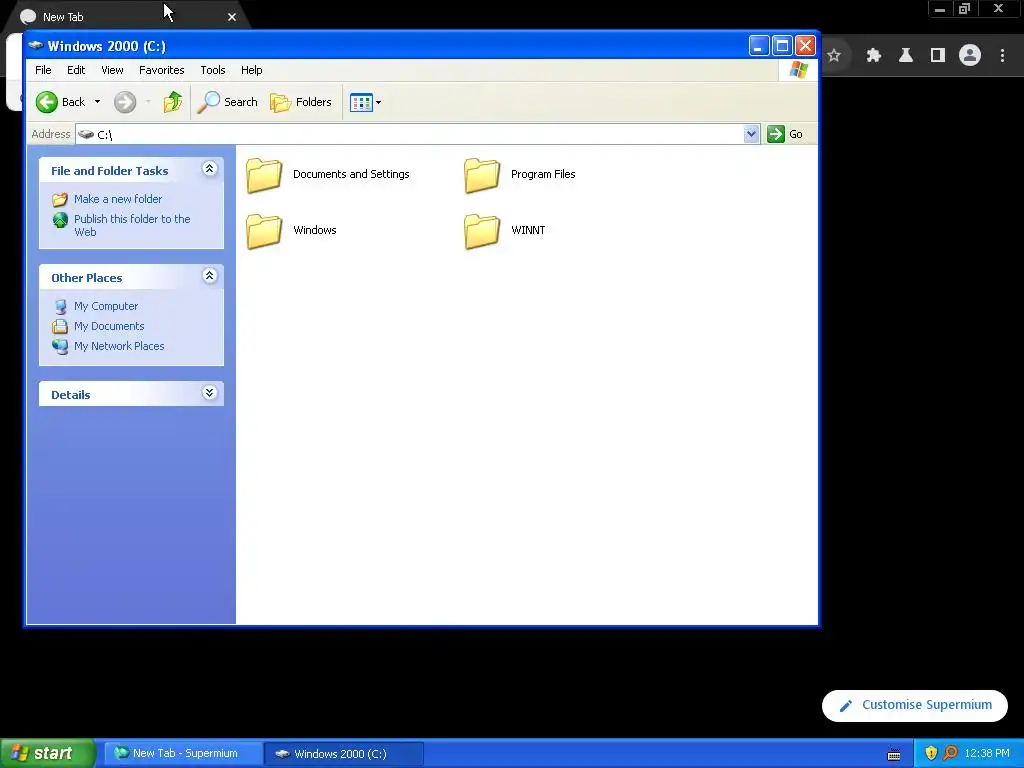
Task: Toggle the side panel icon in Supermium
Action: (938, 56)
